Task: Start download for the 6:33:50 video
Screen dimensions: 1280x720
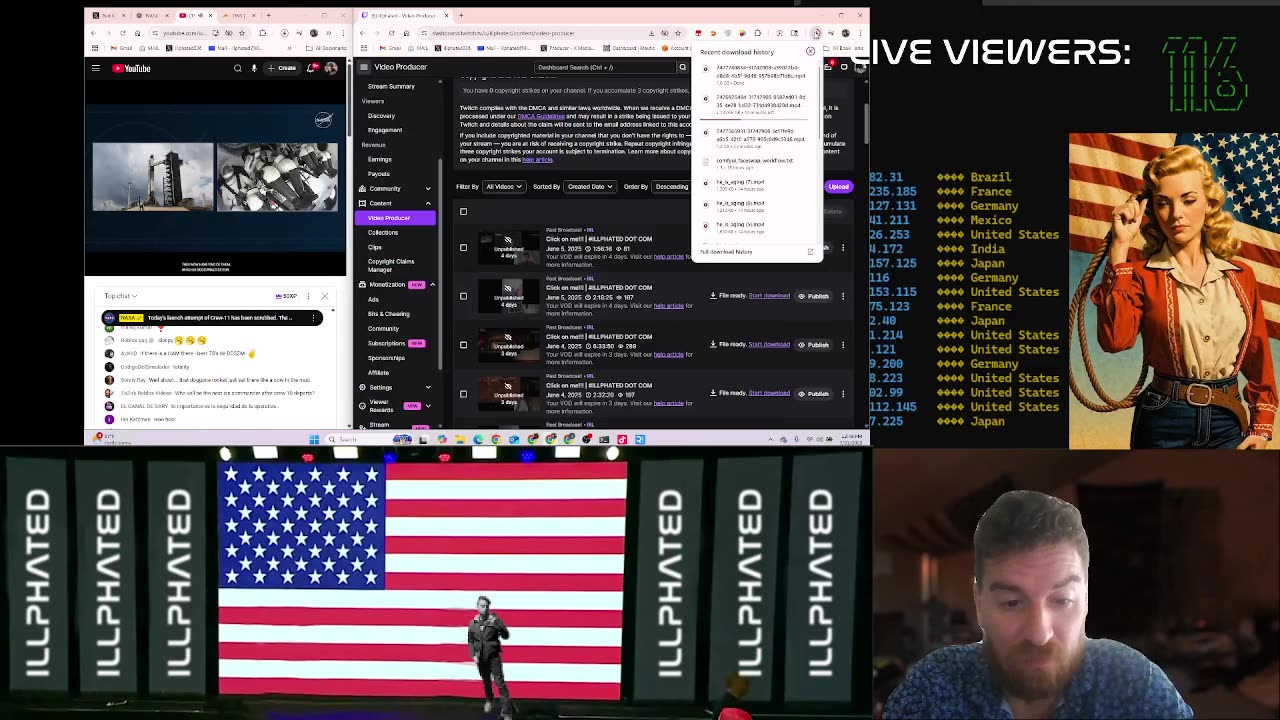Action: click(769, 345)
